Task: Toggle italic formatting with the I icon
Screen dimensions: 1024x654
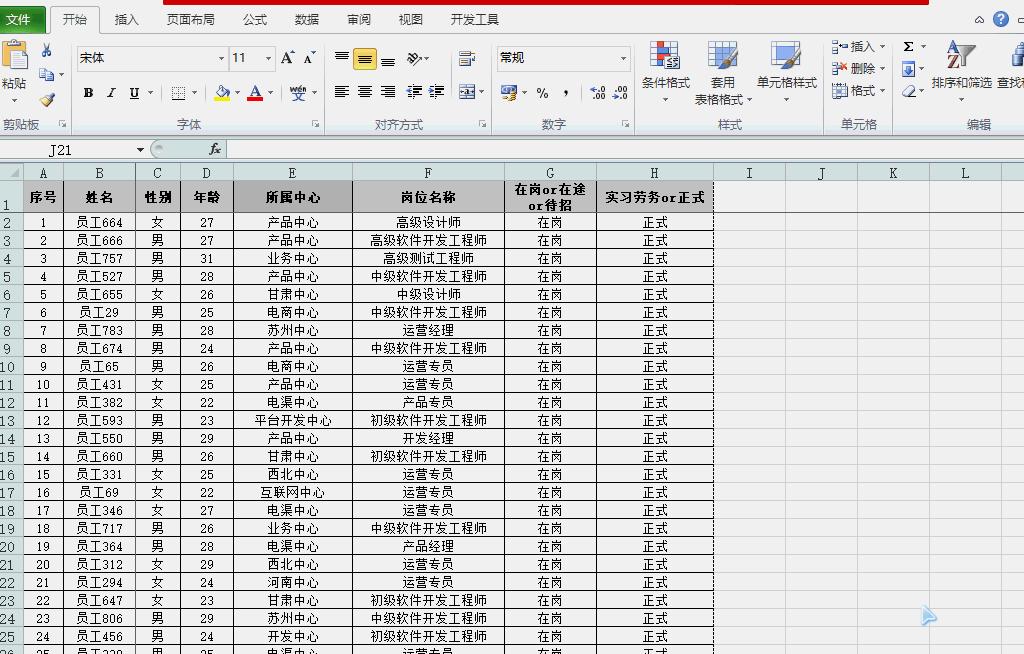Action: click(x=111, y=92)
